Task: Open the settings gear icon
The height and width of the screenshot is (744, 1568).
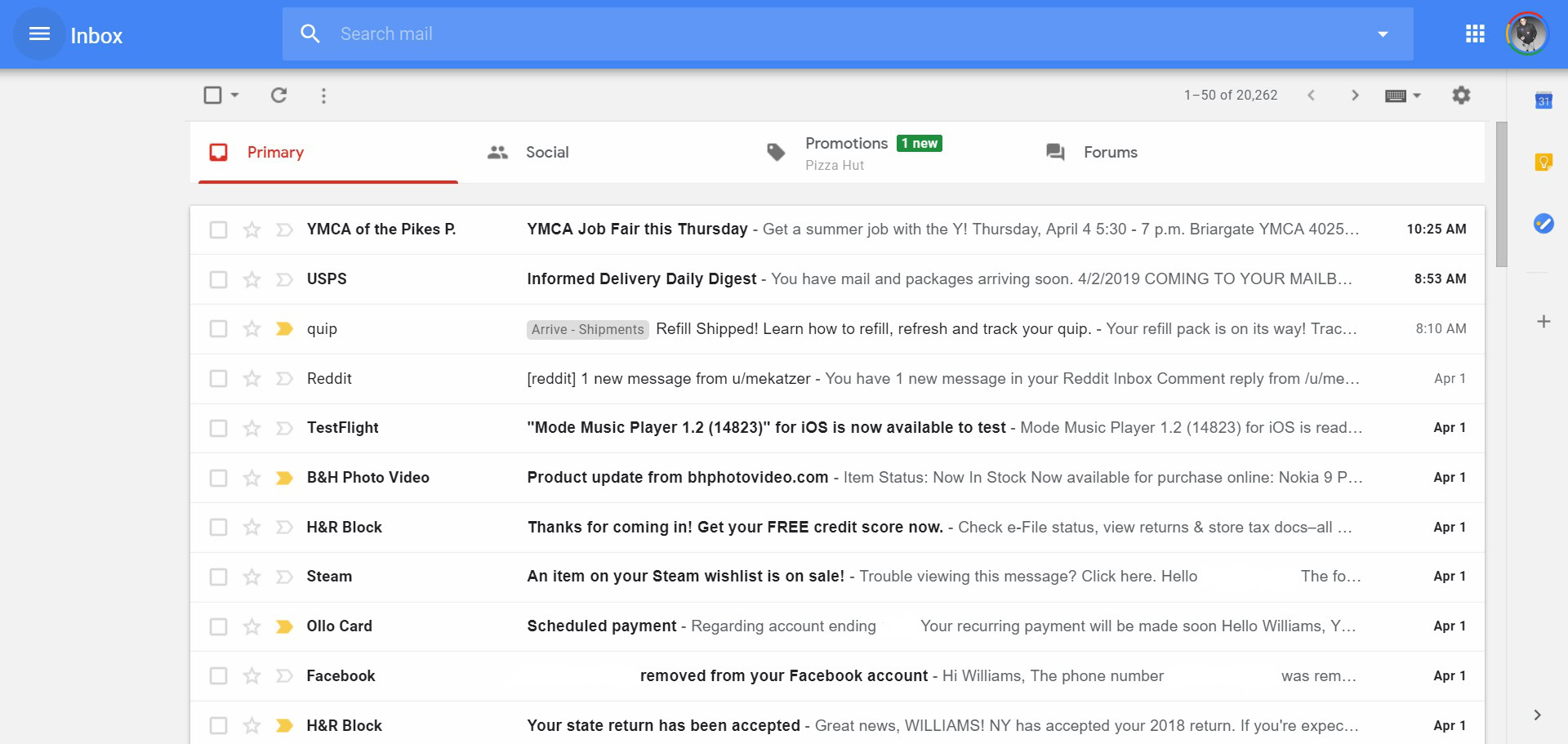Action: pyautogui.click(x=1461, y=96)
